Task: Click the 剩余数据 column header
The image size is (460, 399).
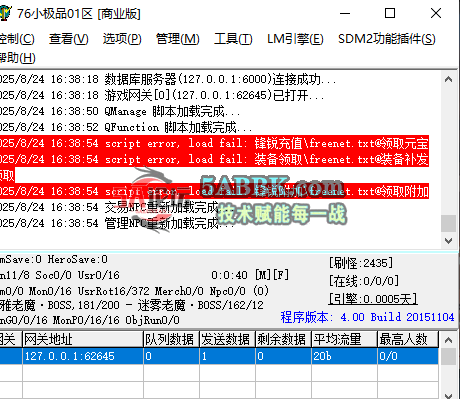Action: click(283, 339)
